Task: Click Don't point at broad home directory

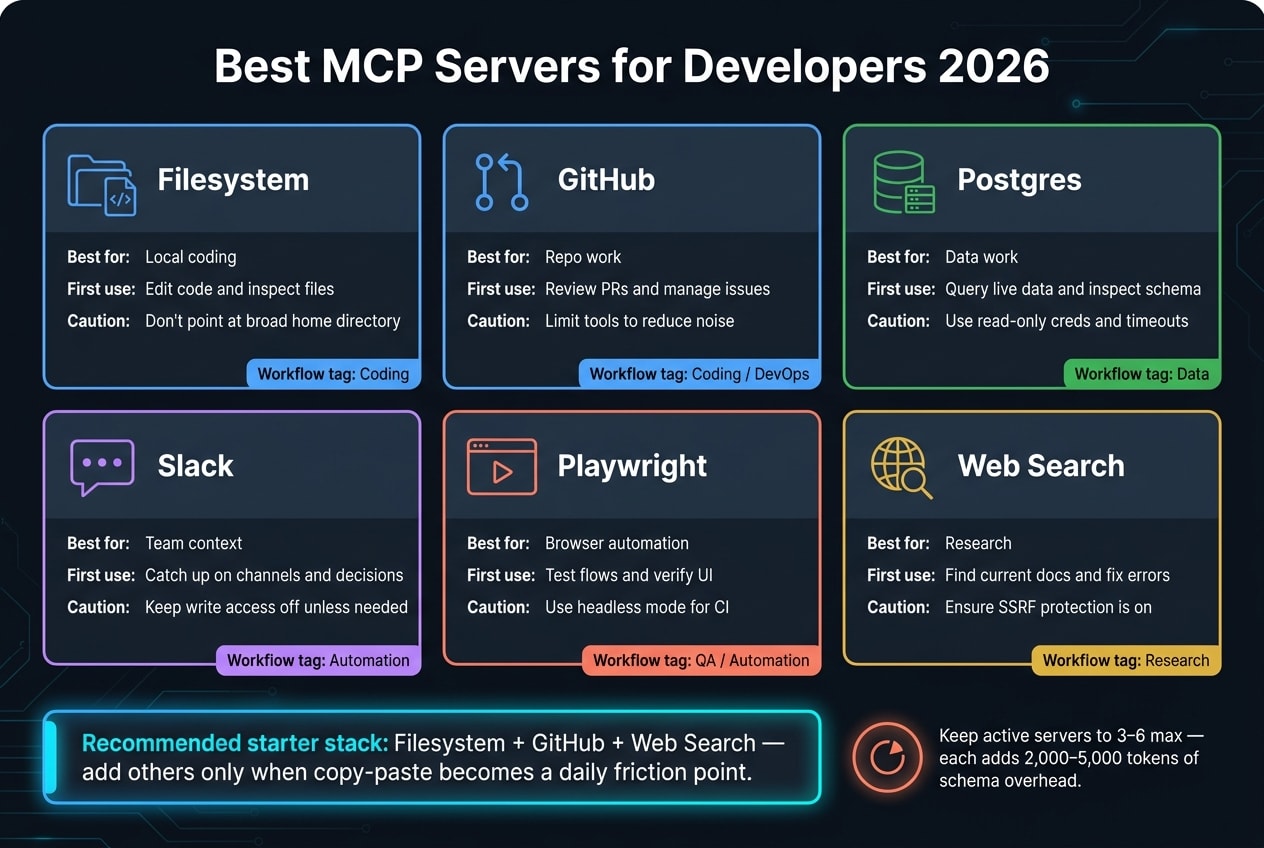Action: point(273,321)
